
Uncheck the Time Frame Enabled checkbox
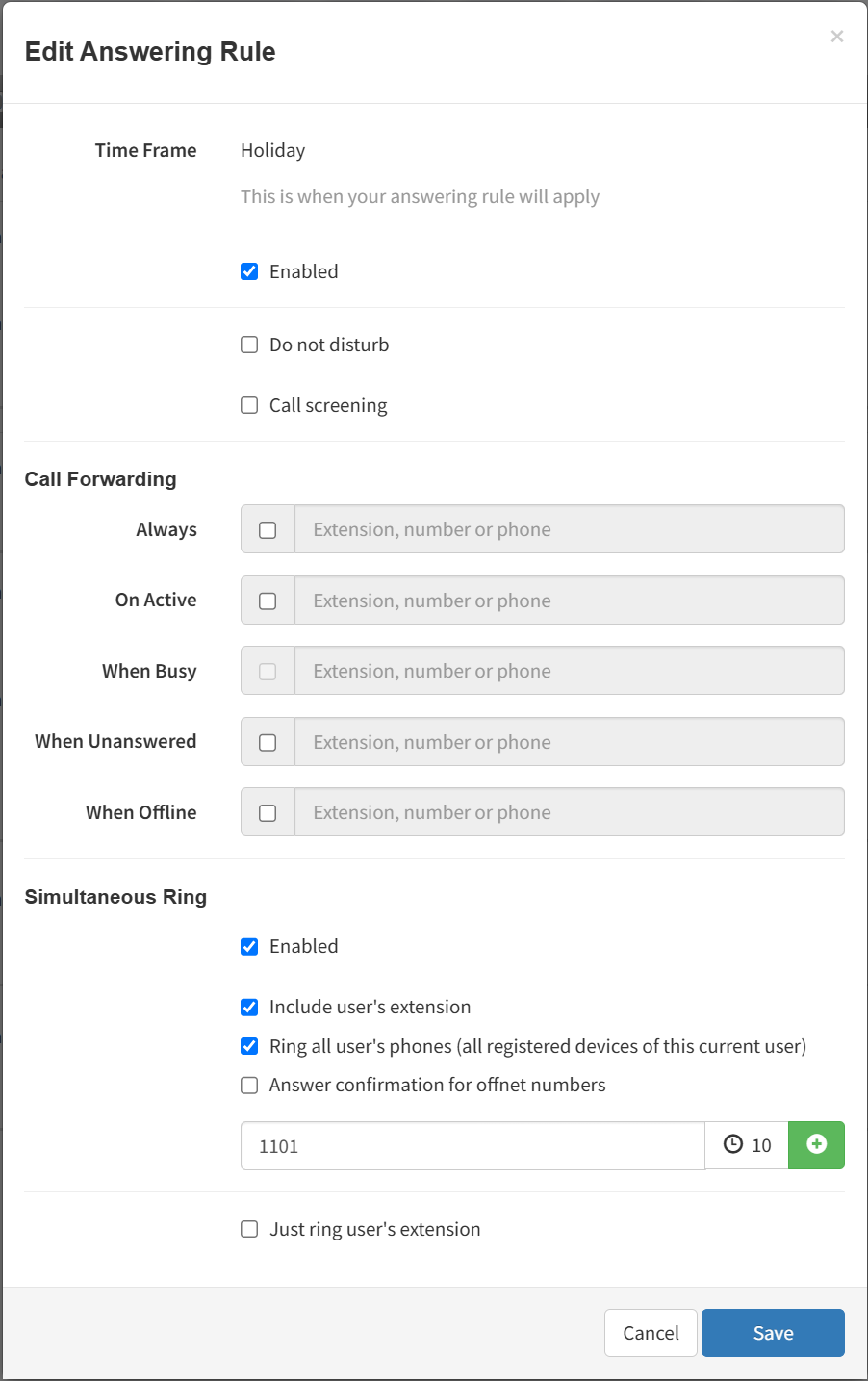point(249,271)
